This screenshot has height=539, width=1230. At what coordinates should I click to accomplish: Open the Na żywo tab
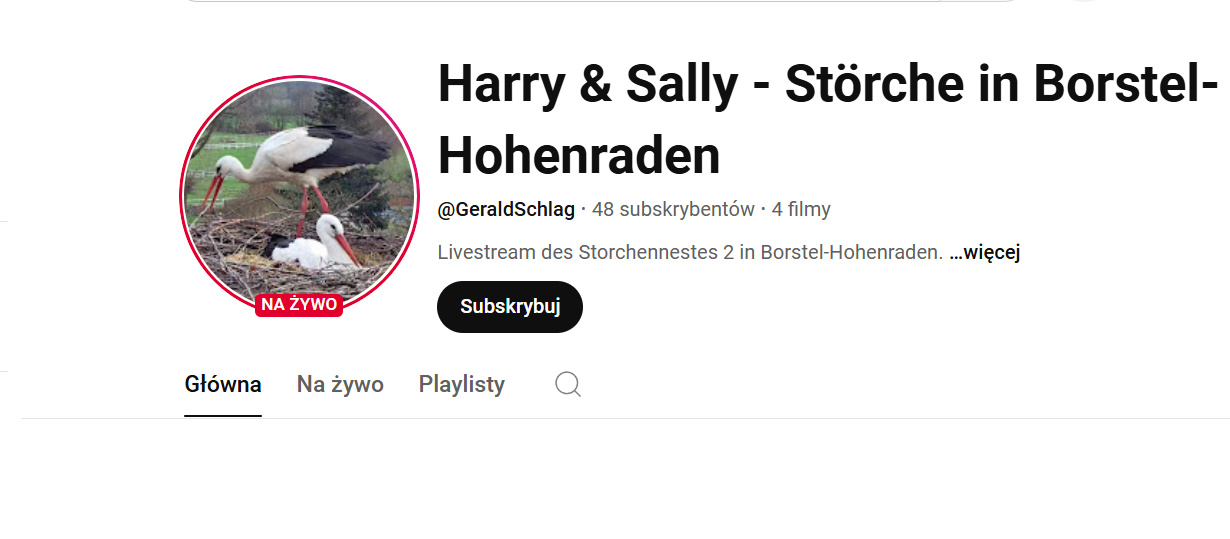pyautogui.click(x=340, y=384)
